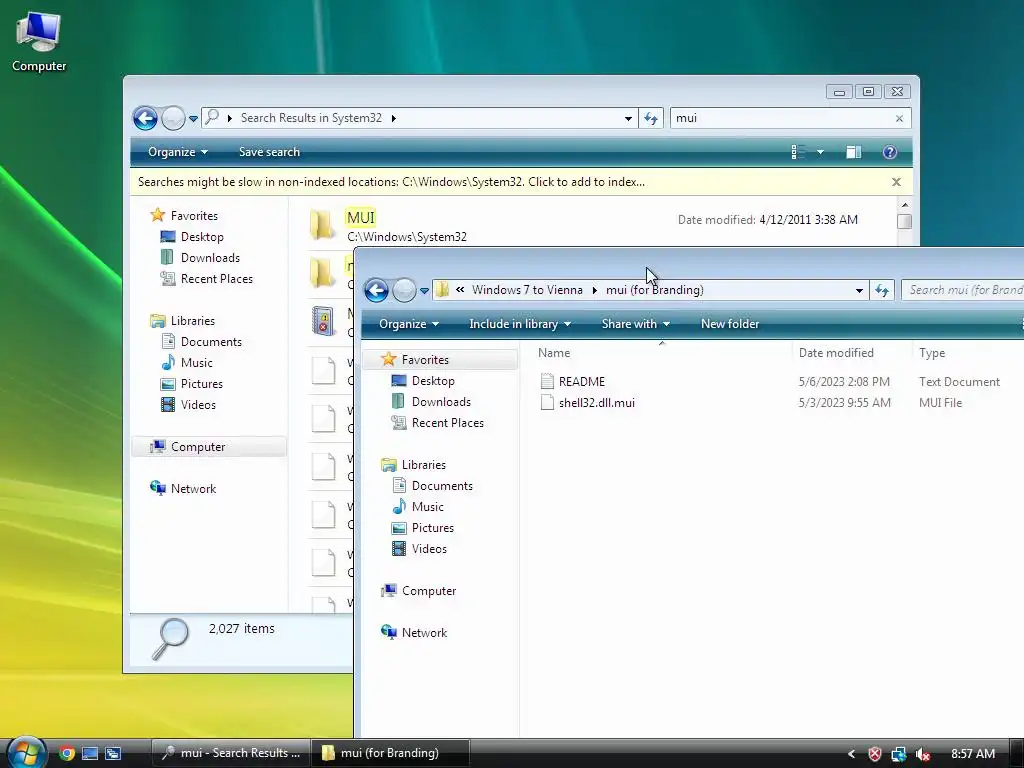Click Favorites star in Search Results sidebar
Screen dimensions: 1024x768
tap(157, 215)
